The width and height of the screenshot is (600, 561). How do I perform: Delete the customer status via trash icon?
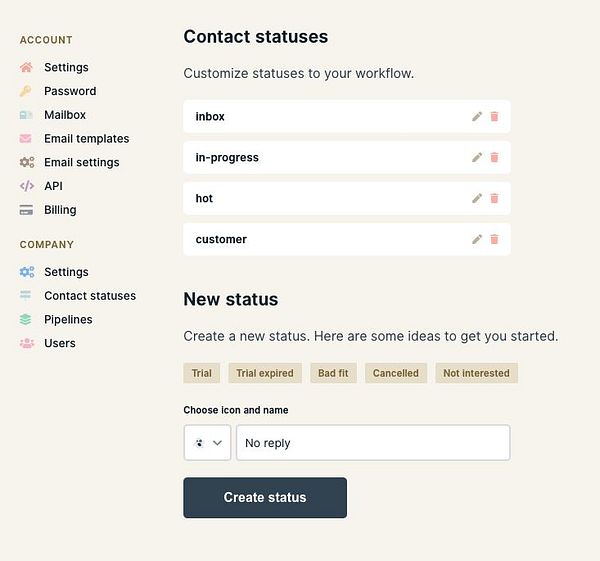tap(494, 240)
